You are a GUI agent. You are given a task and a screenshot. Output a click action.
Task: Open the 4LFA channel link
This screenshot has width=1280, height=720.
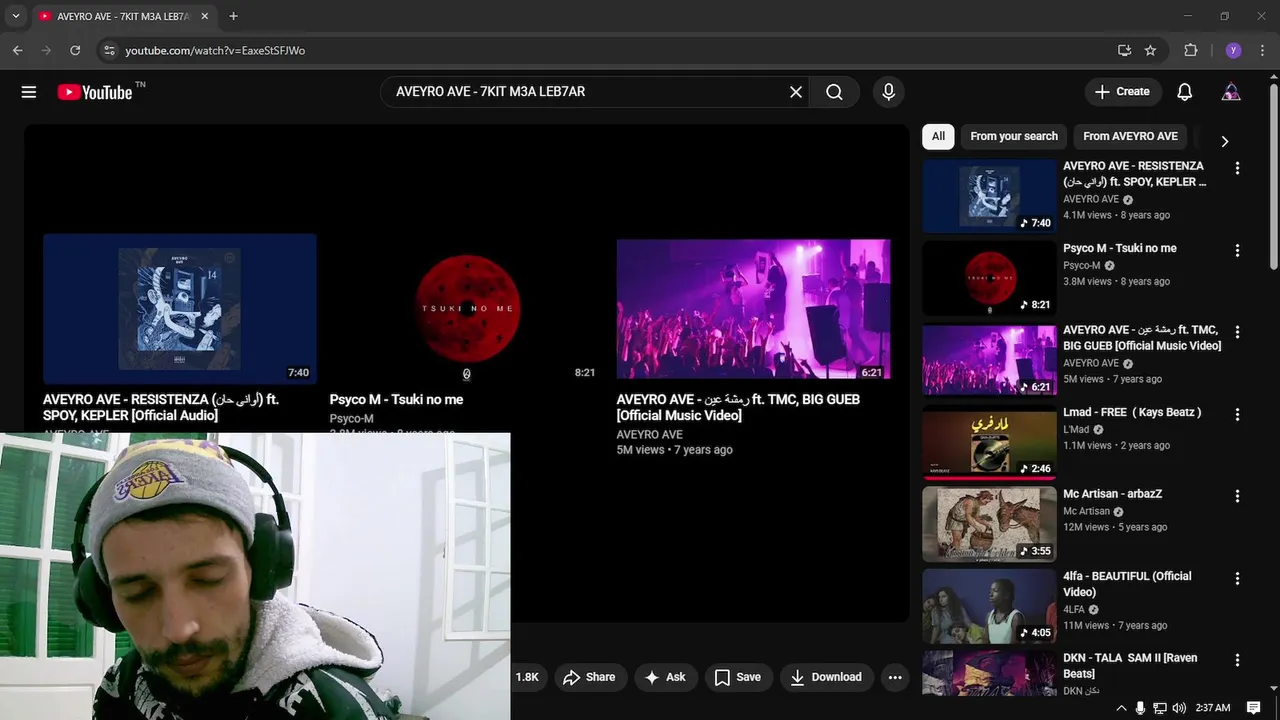coord(1074,609)
